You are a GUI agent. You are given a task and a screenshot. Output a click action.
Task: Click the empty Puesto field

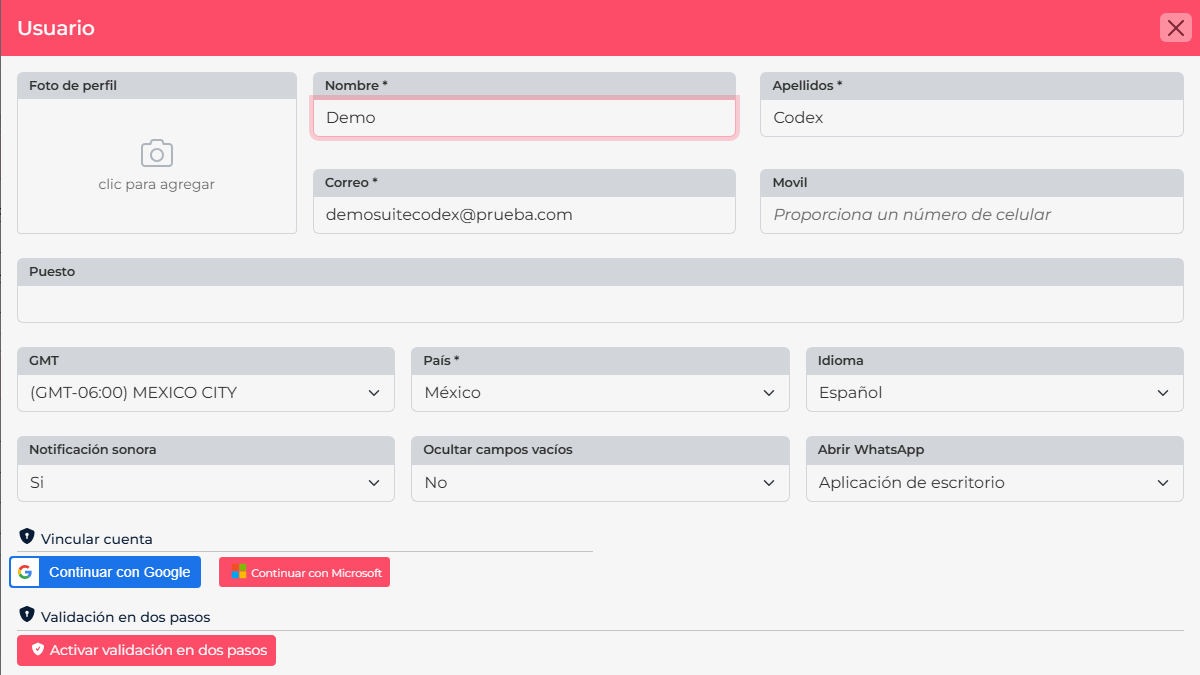click(x=600, y=303)
